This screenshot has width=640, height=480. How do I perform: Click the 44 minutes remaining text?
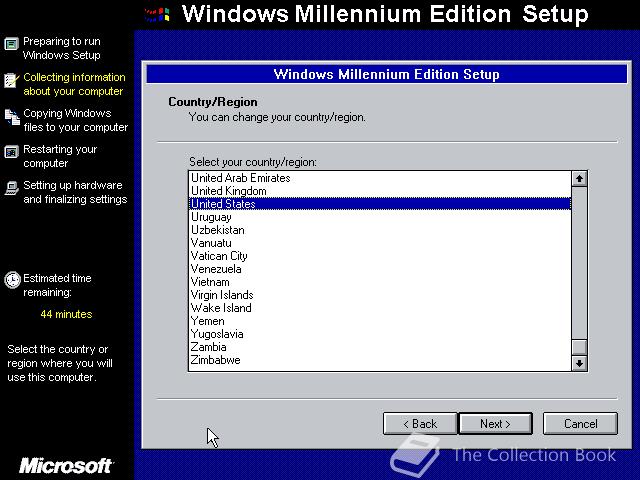coord(66,314)
